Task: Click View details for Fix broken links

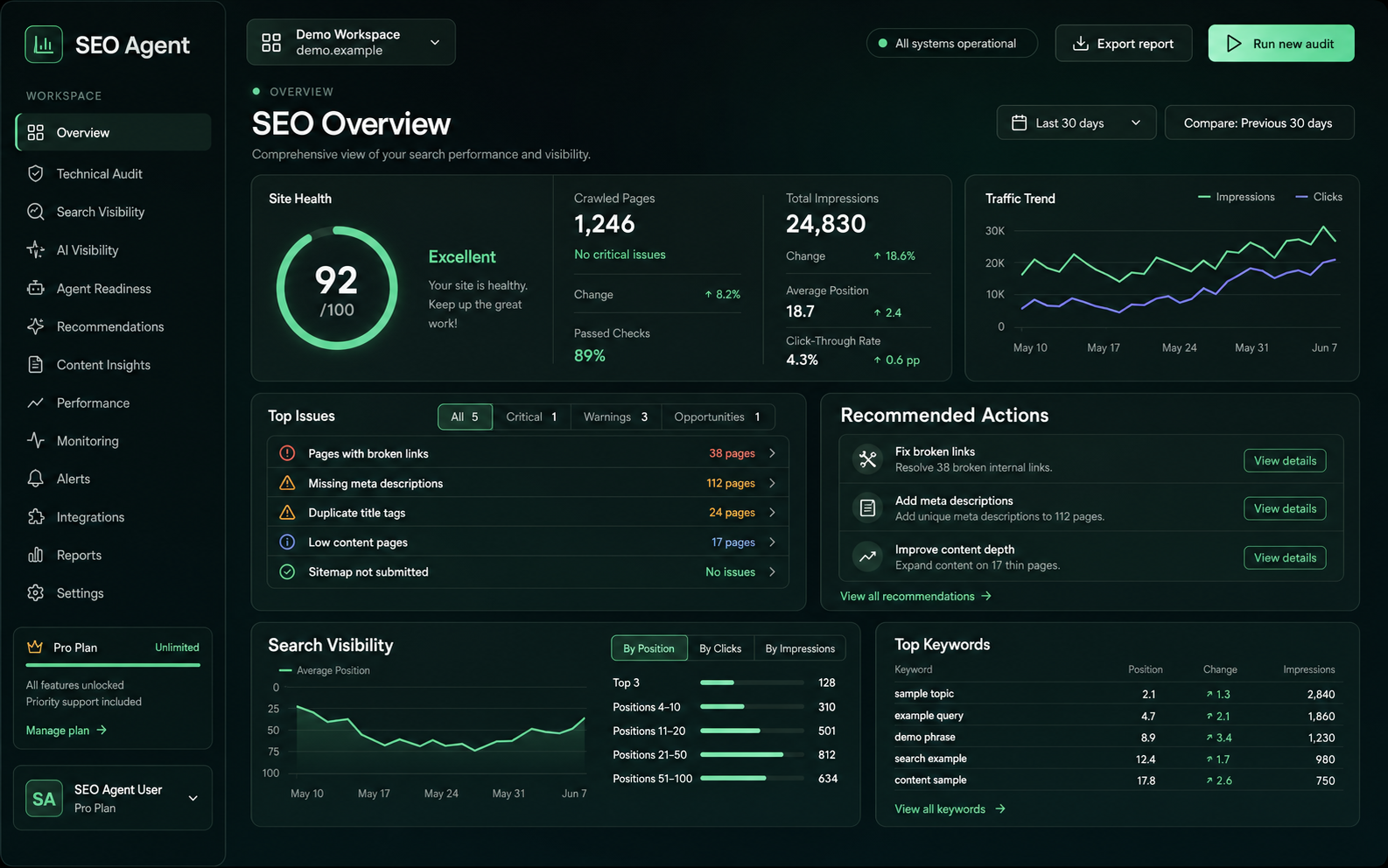Action: [1285, 460]
